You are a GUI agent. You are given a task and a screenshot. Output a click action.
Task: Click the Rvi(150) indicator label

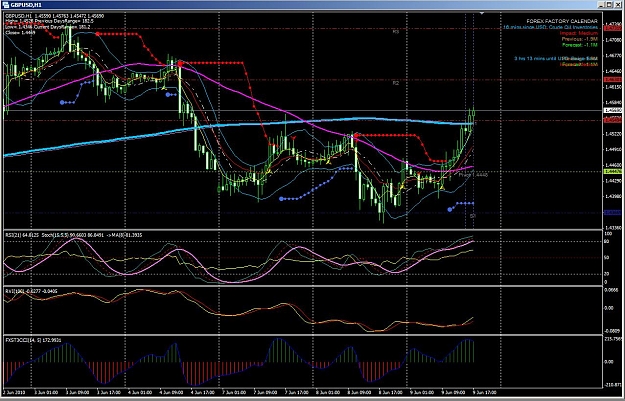[31, 291]
